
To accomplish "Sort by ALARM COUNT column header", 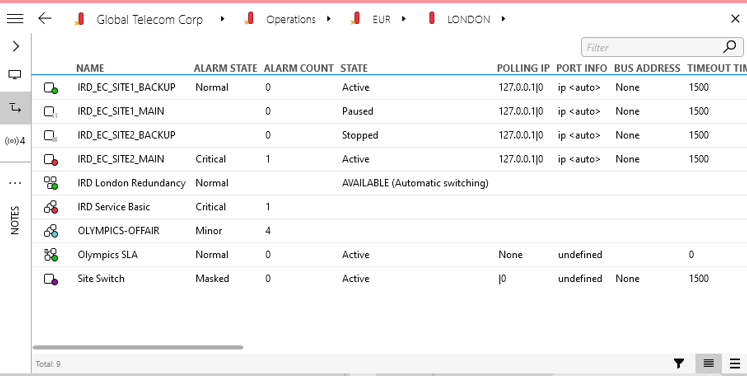I will [299, 68].
